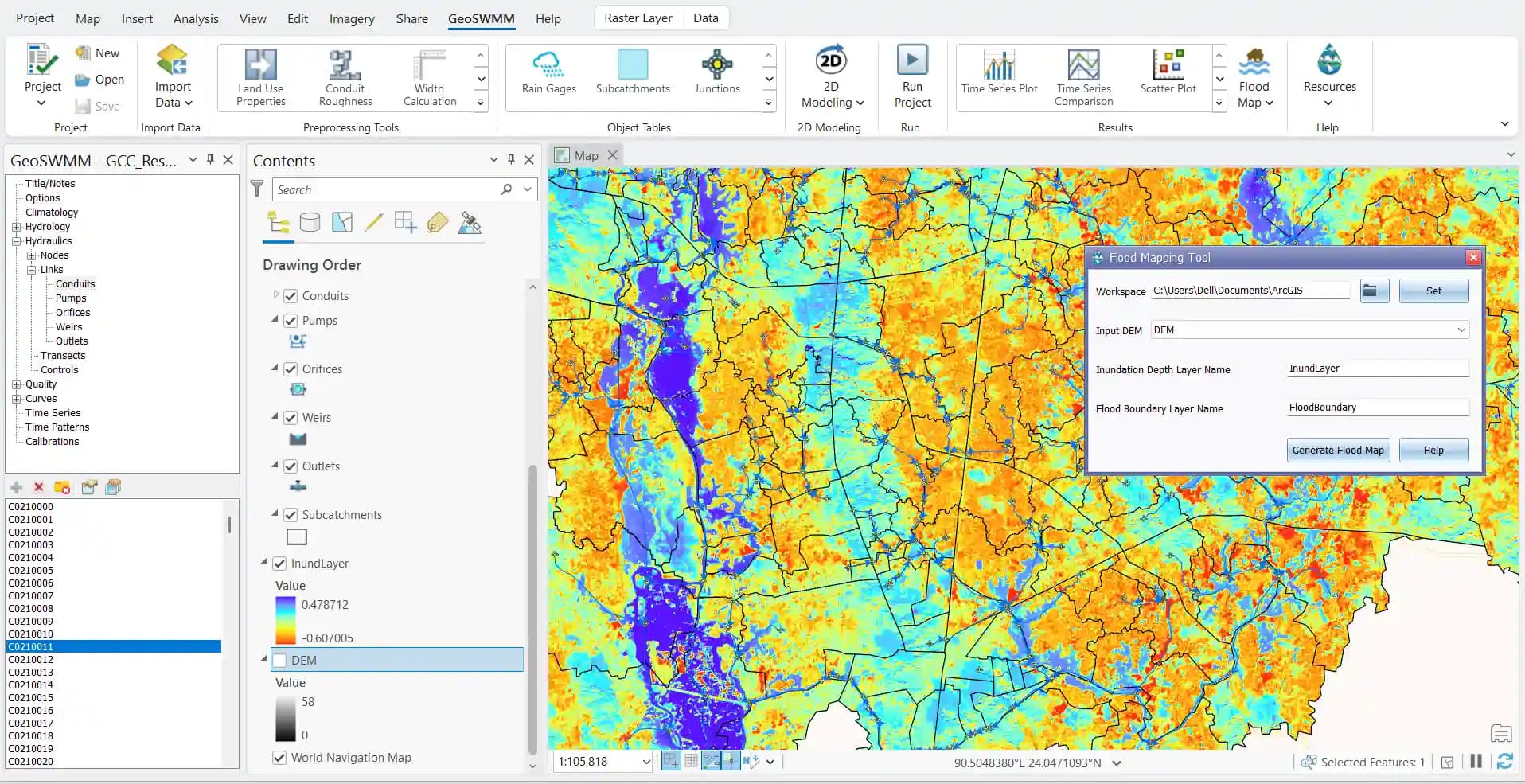Click the Subcatchments outline symbol swatch
Screen dimensions: 1525x784
tap(296, 537)
